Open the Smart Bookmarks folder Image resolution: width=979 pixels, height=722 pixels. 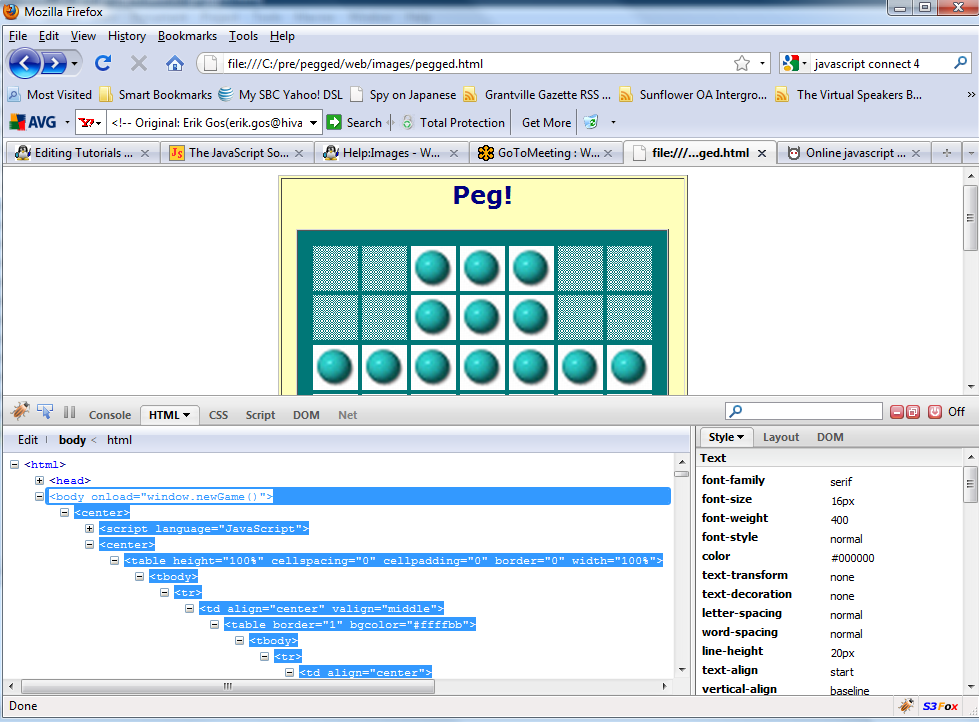pos(156,95)
